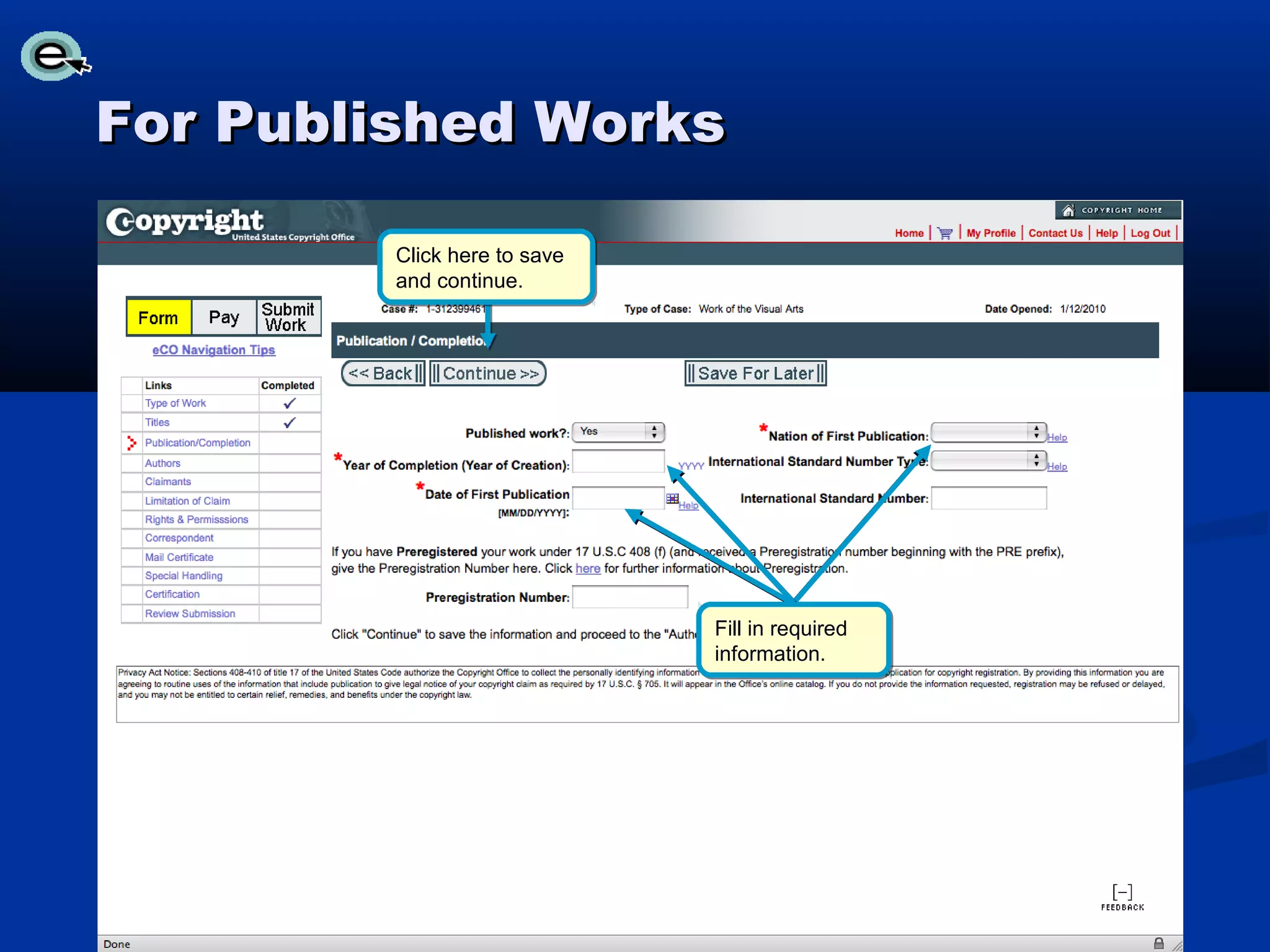The image size is (1270, 952).
Task: Open Mail Certificate link
Action: (179, 557)
